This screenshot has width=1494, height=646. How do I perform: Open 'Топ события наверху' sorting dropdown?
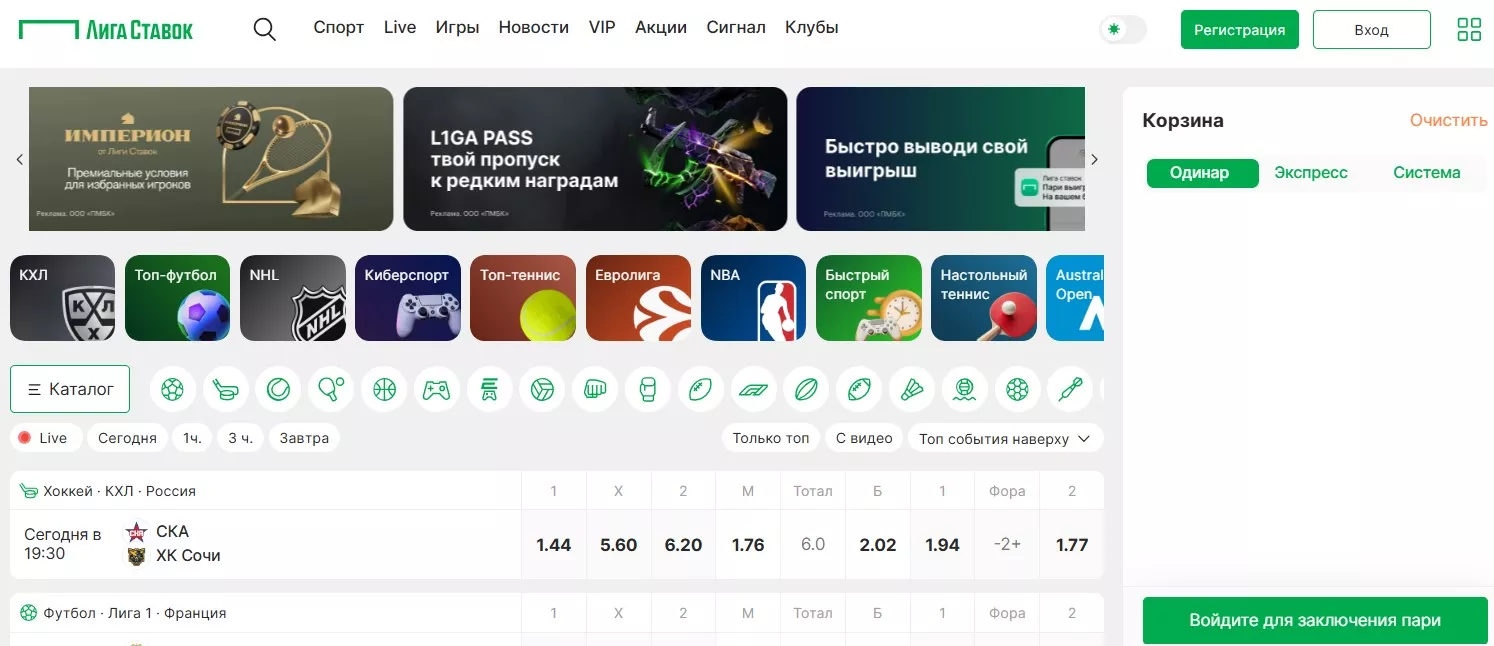tap(1005, 438)
